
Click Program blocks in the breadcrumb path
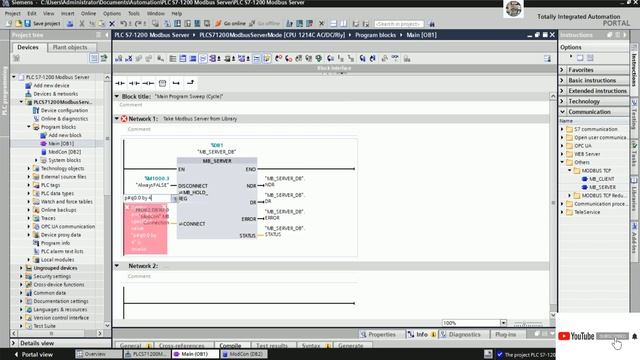pos(375,35)
